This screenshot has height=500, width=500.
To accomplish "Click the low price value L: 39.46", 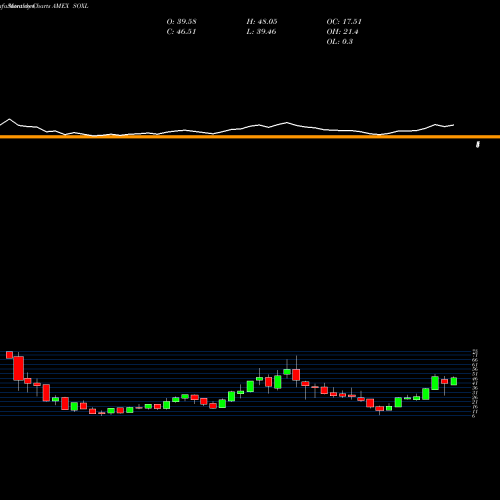I will [x=261, y=32].
